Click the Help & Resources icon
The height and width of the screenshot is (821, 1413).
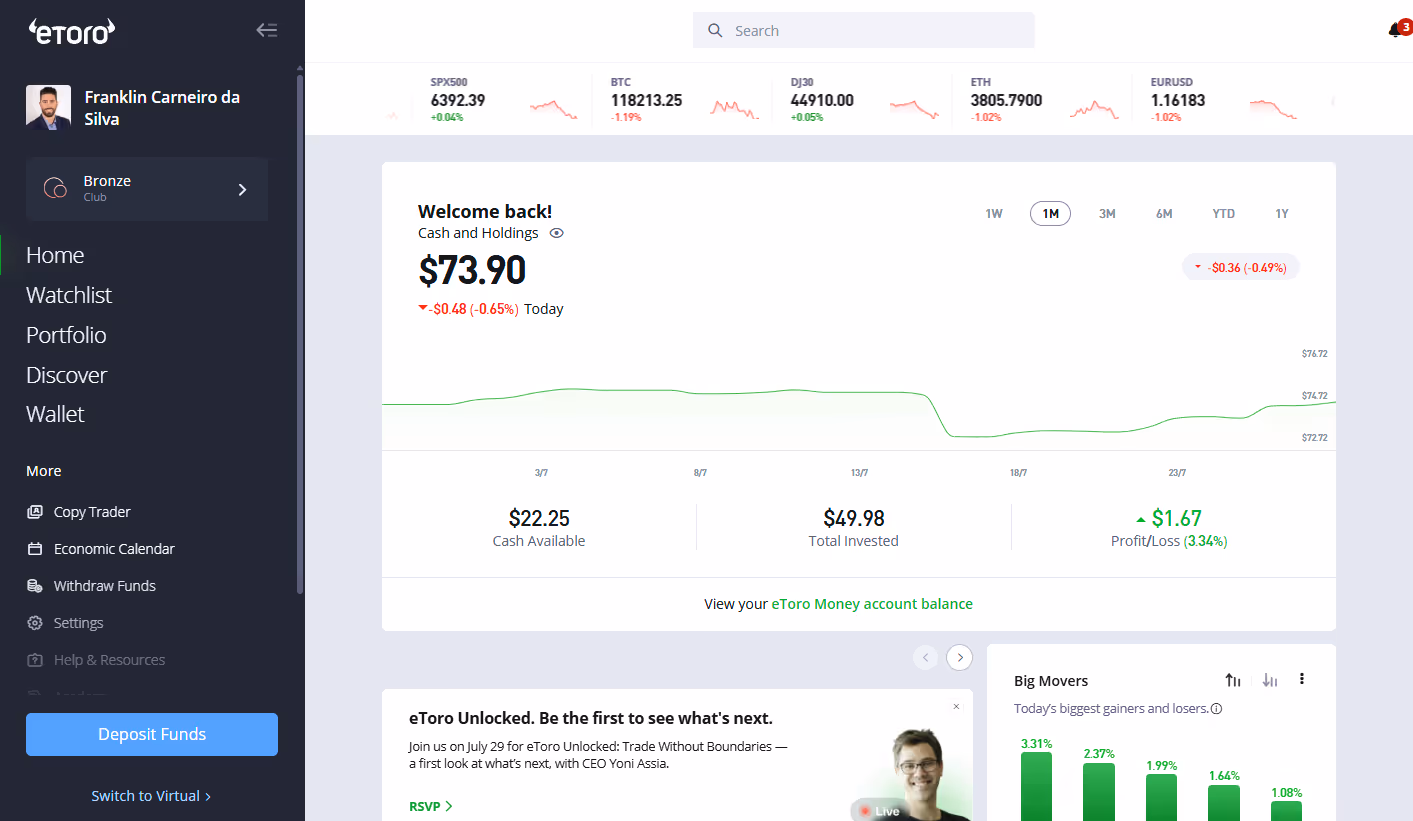pyautogui.click(x=35, y=660)
